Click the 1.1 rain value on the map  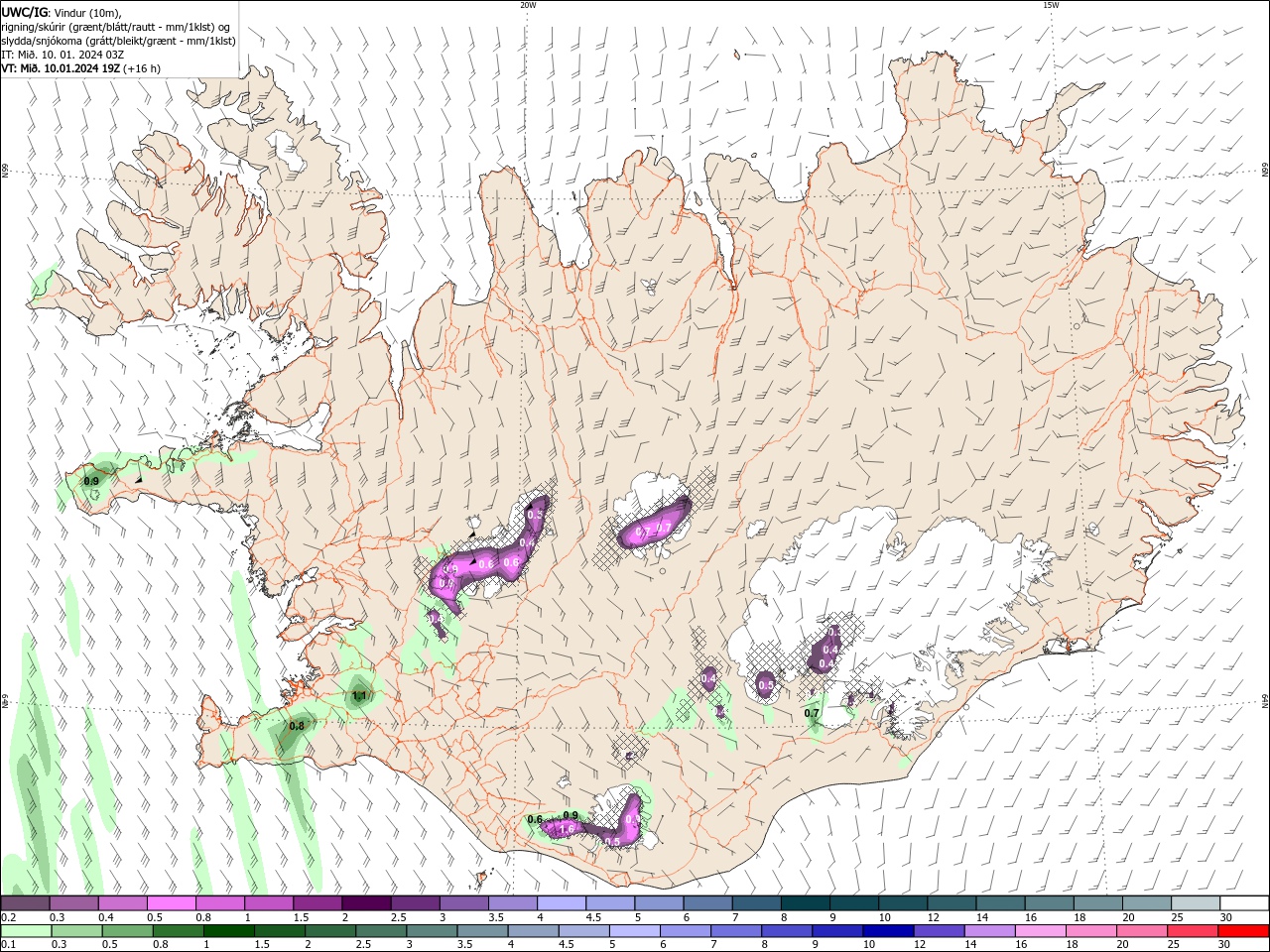pyautogui.click(x=359, y=696)
